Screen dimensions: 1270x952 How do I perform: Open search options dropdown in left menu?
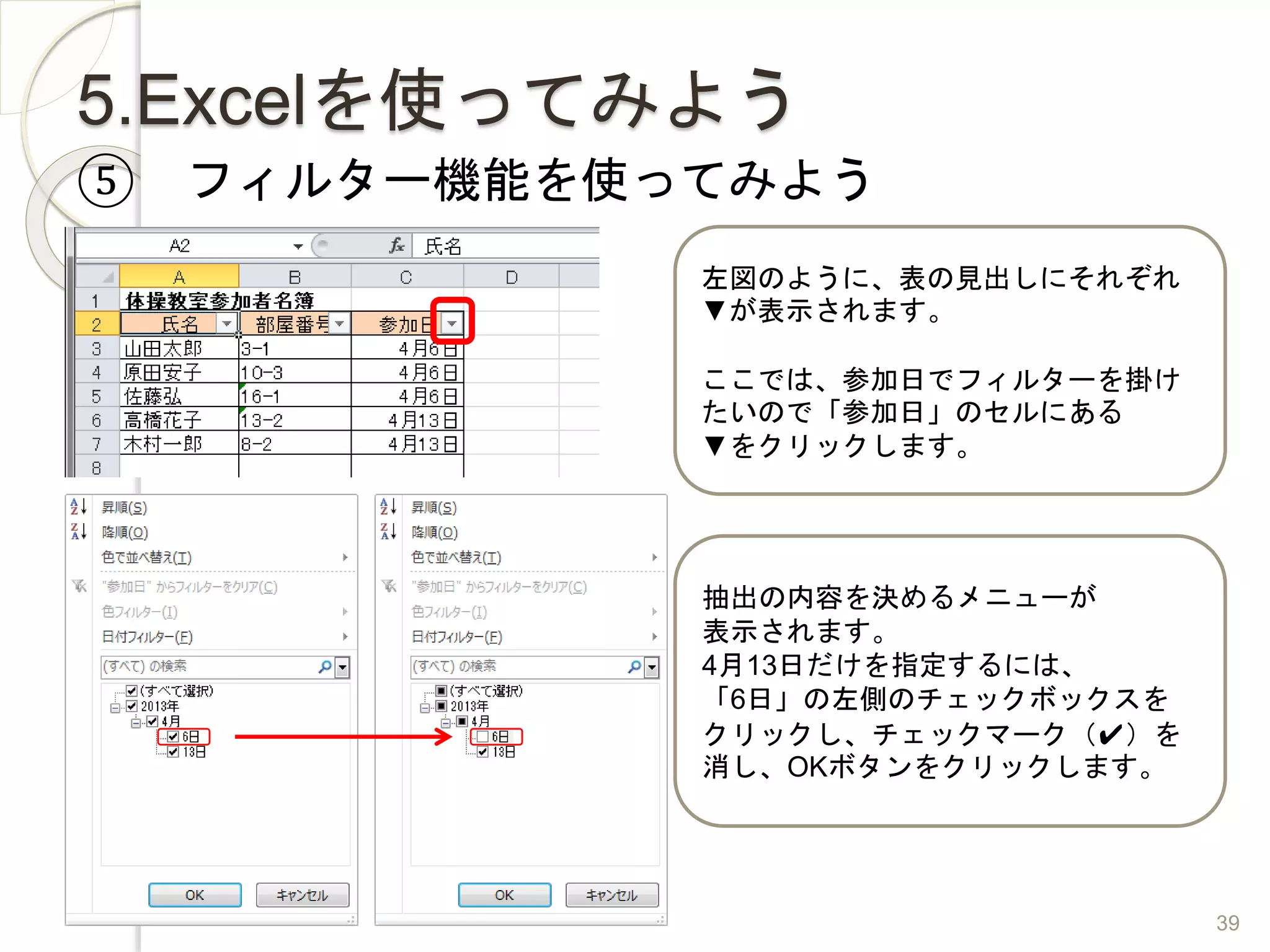coord(342,668)
